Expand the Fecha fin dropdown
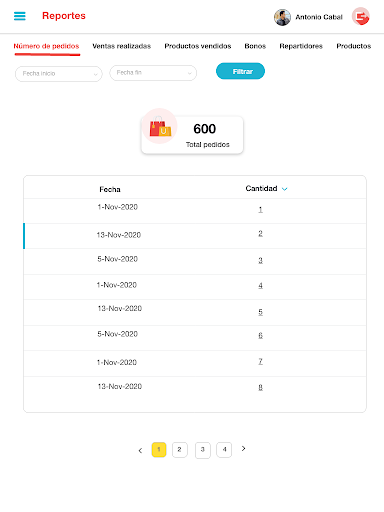Screen dimensions: 384x512 [x=153, y=73]
